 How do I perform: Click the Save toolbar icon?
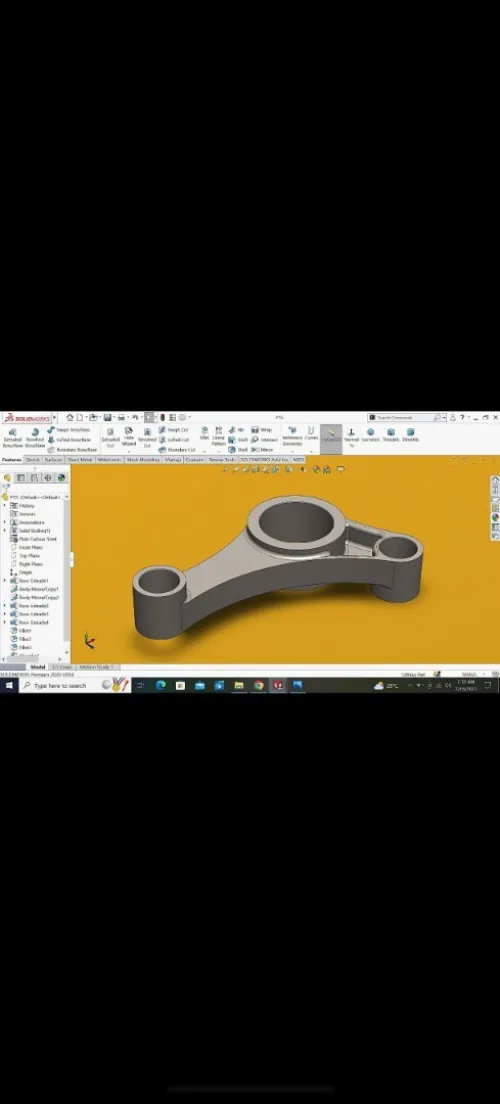pos(107,418)
